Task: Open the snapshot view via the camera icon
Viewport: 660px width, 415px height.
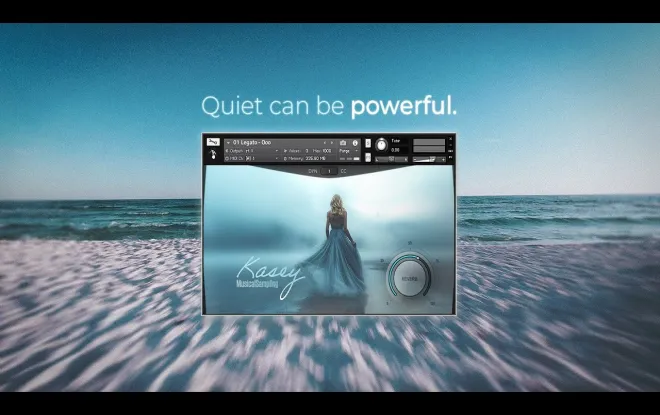Action: pyautogui.click(x=343, y=143)
